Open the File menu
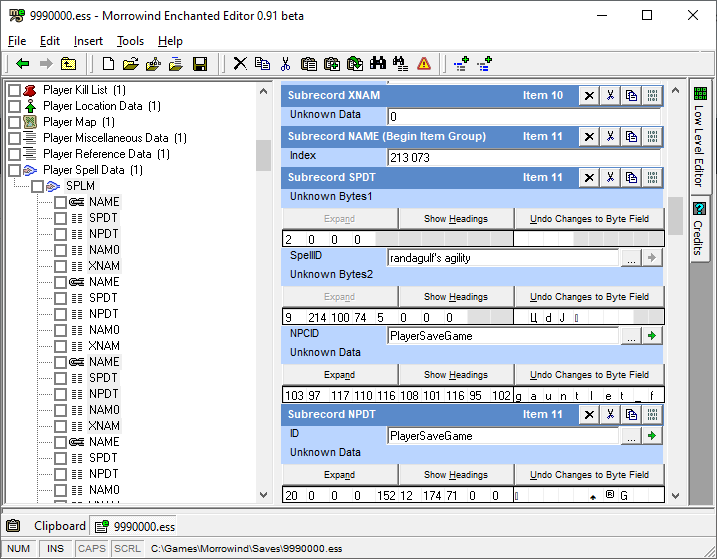 point(17,41)
